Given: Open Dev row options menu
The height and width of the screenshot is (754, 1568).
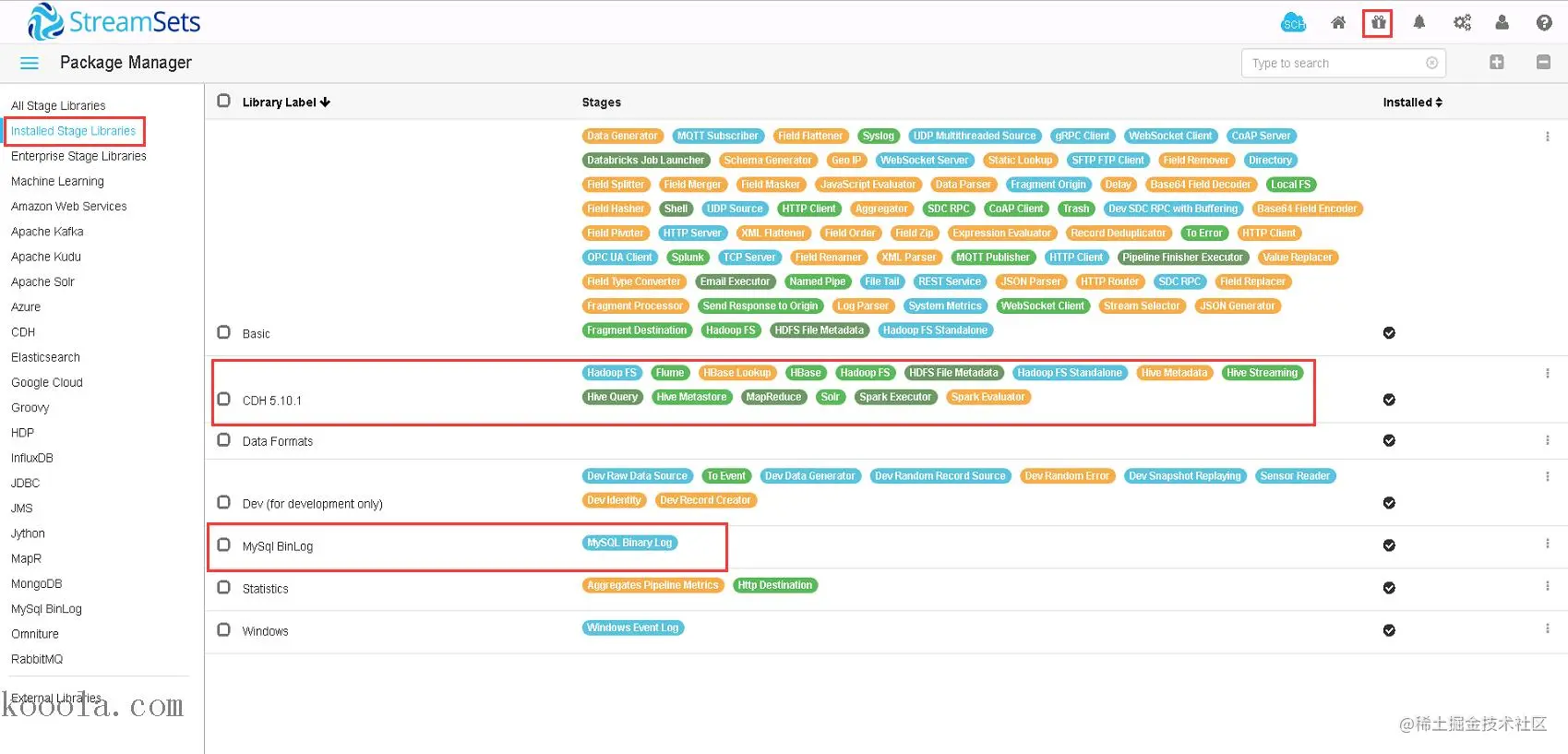Looking at the screenshot, I should click(x=1547, y=476).
